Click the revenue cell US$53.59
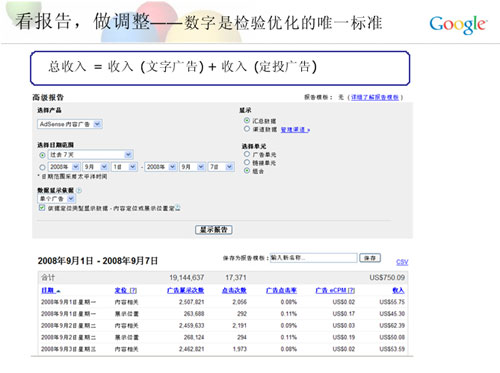 pyautogui.click(x=392, y=349)
